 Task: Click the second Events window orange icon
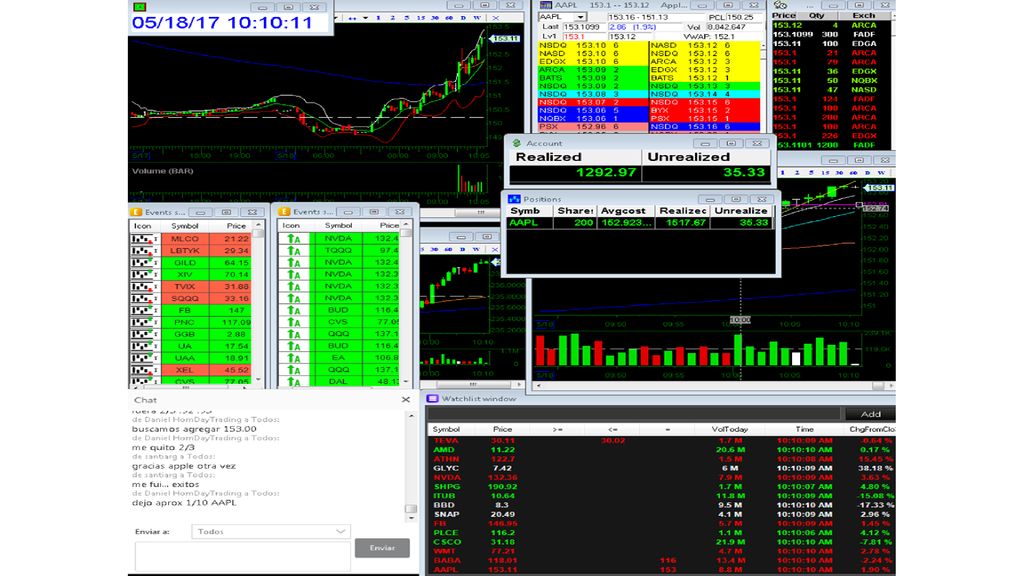click(284, 212)
